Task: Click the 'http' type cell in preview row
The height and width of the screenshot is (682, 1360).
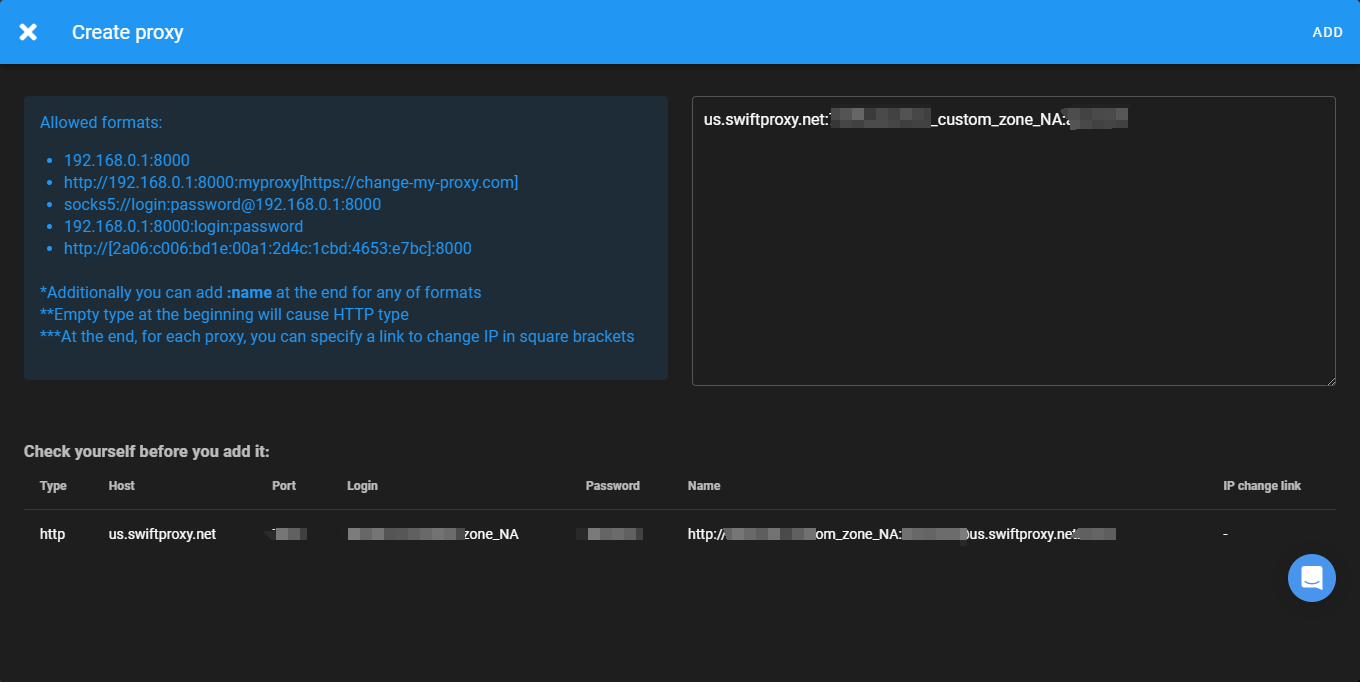Action: tap(52, 534)
